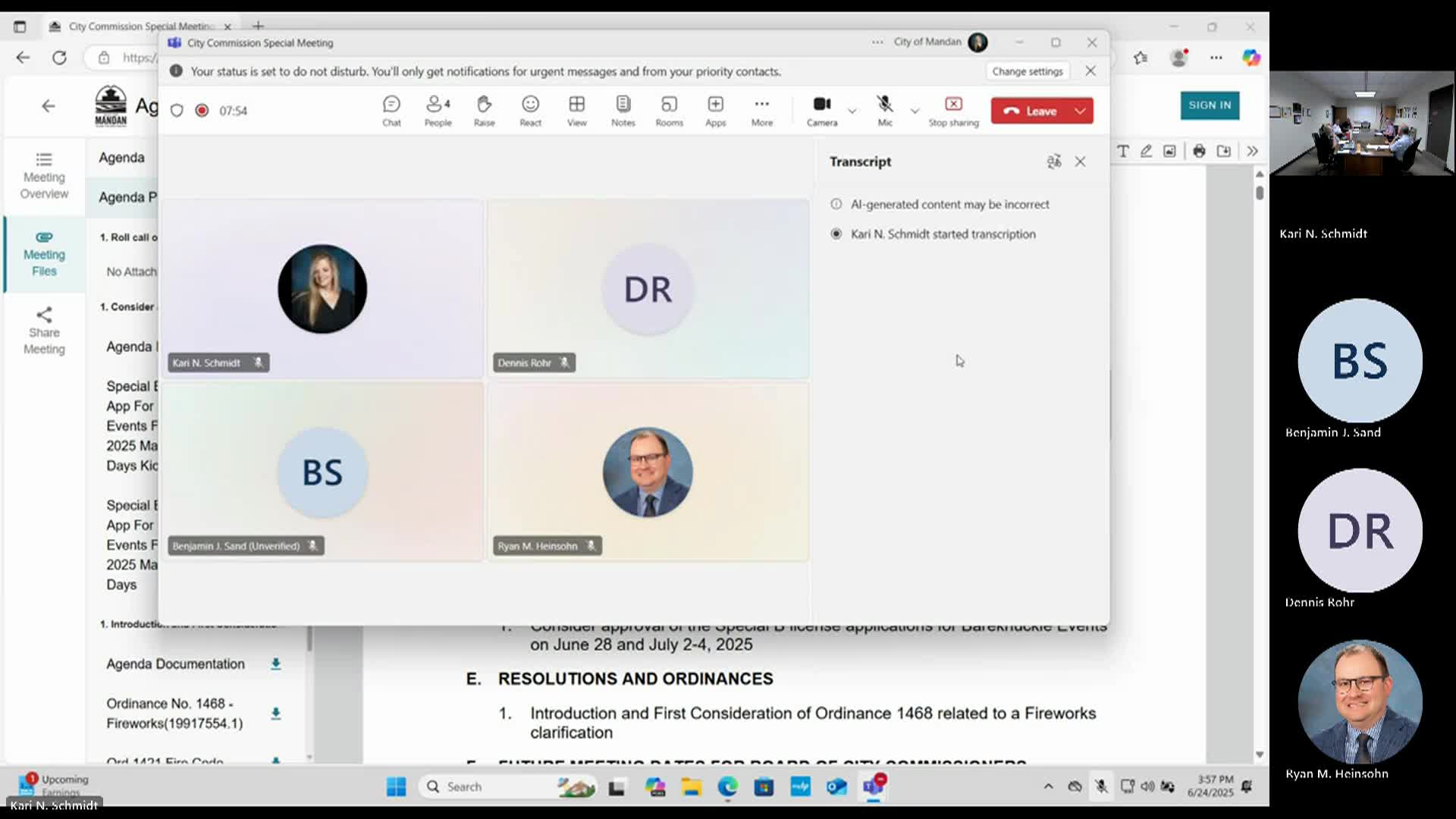This screenshot has height=819, width=1456.
Task: Open Outlook from taskbar
Action: pyautogui.click(x=836, y=787)
